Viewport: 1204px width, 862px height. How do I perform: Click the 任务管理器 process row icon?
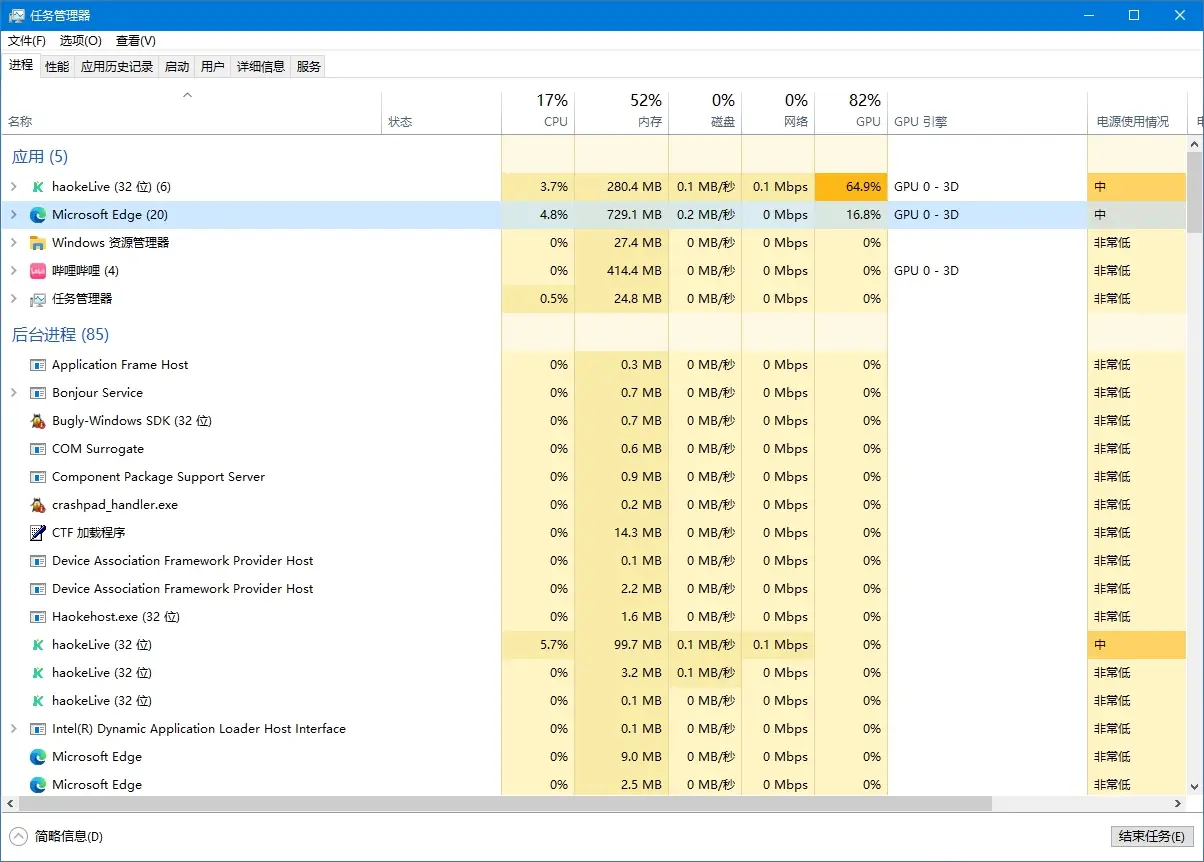[38, 299]
